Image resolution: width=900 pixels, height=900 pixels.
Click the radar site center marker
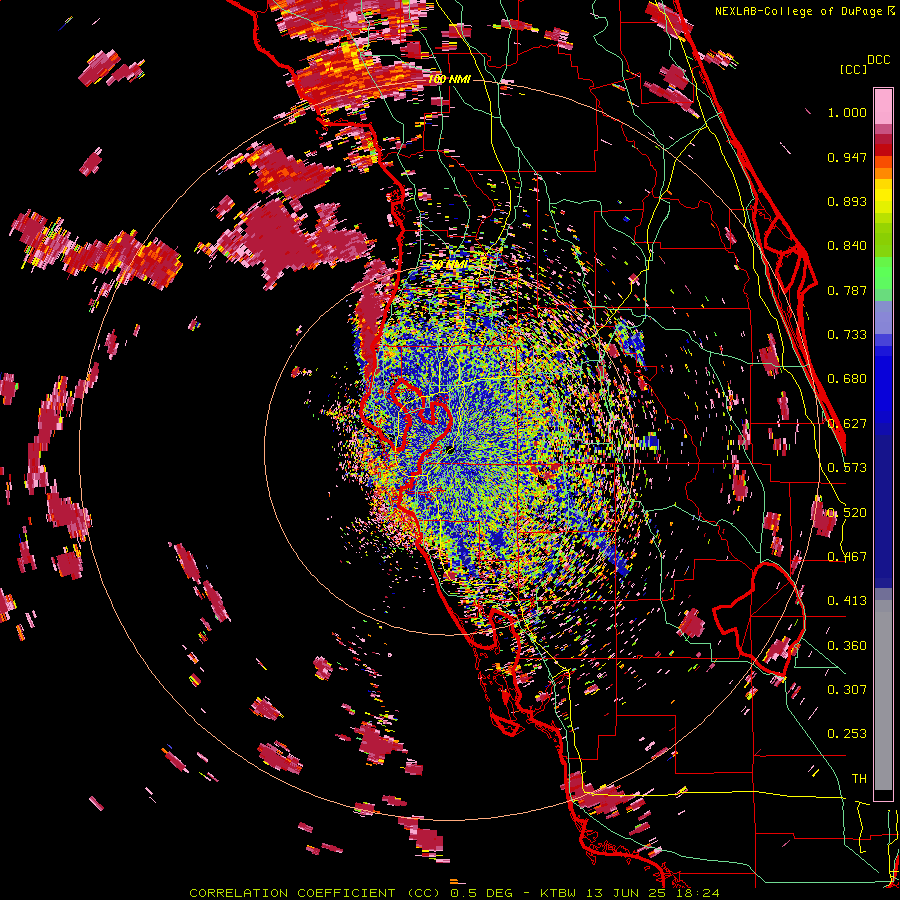coord(450,450)
